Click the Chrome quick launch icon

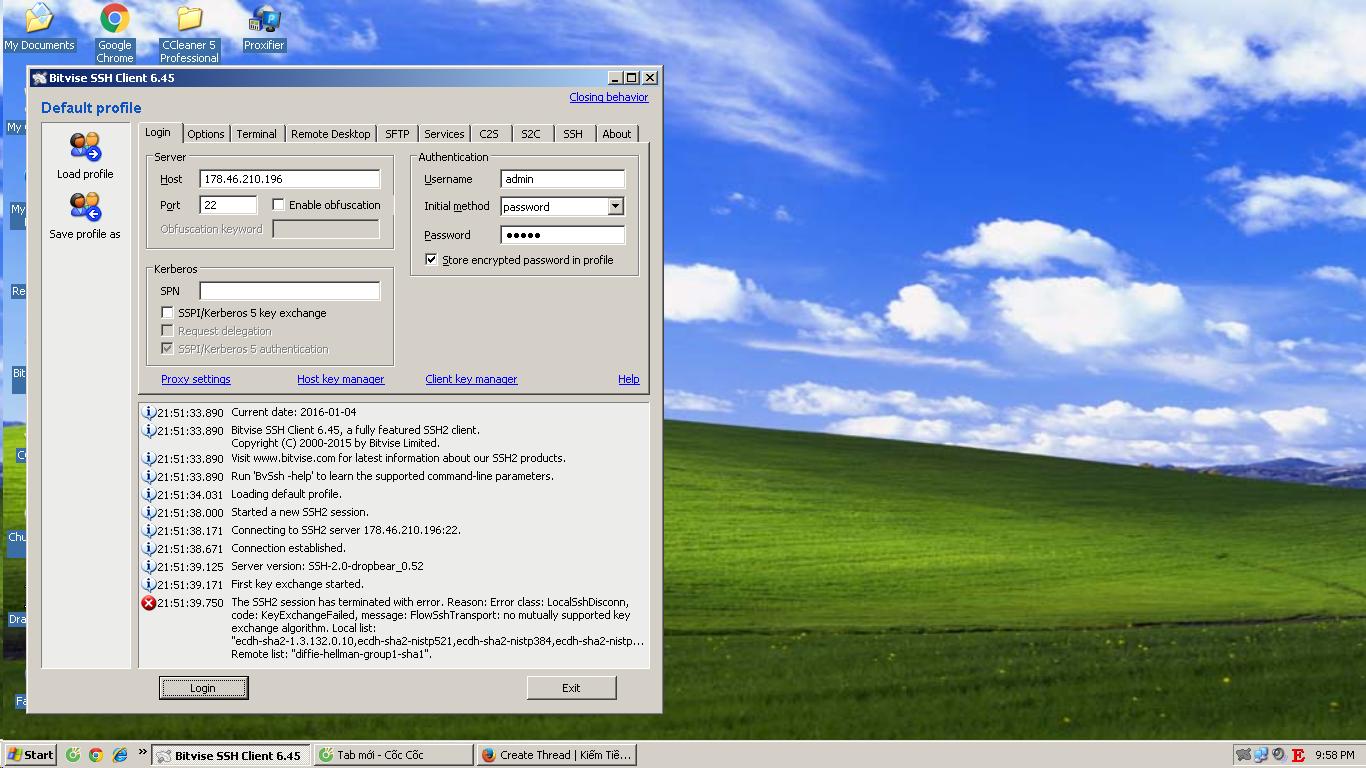tap(96, 755)
